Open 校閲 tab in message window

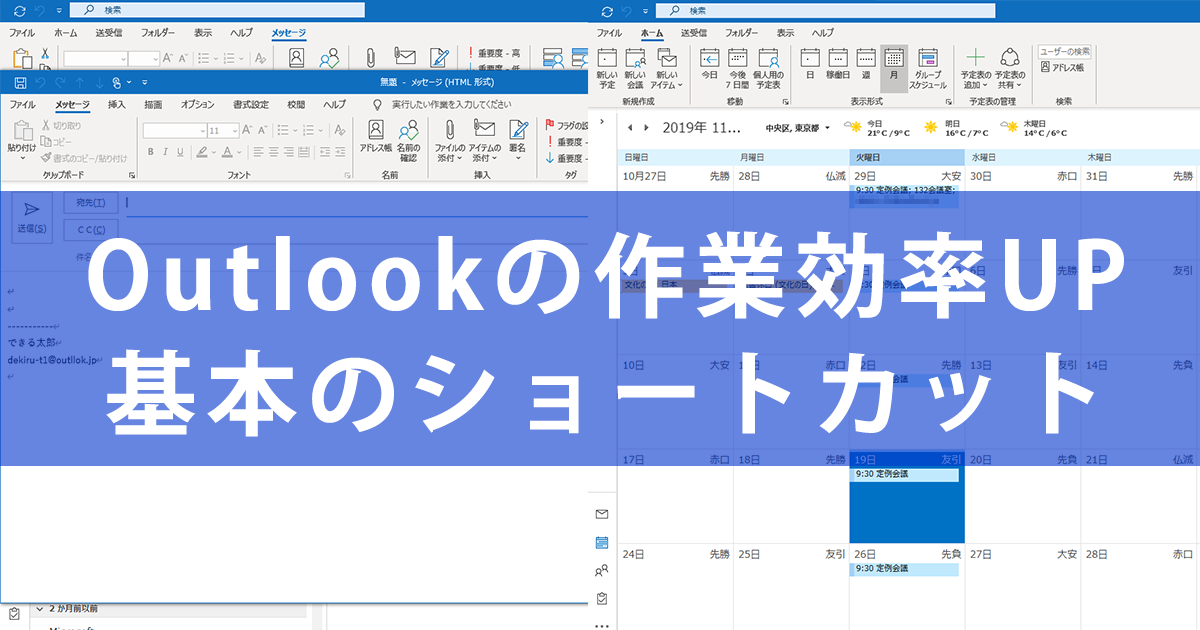coord(296,104)
